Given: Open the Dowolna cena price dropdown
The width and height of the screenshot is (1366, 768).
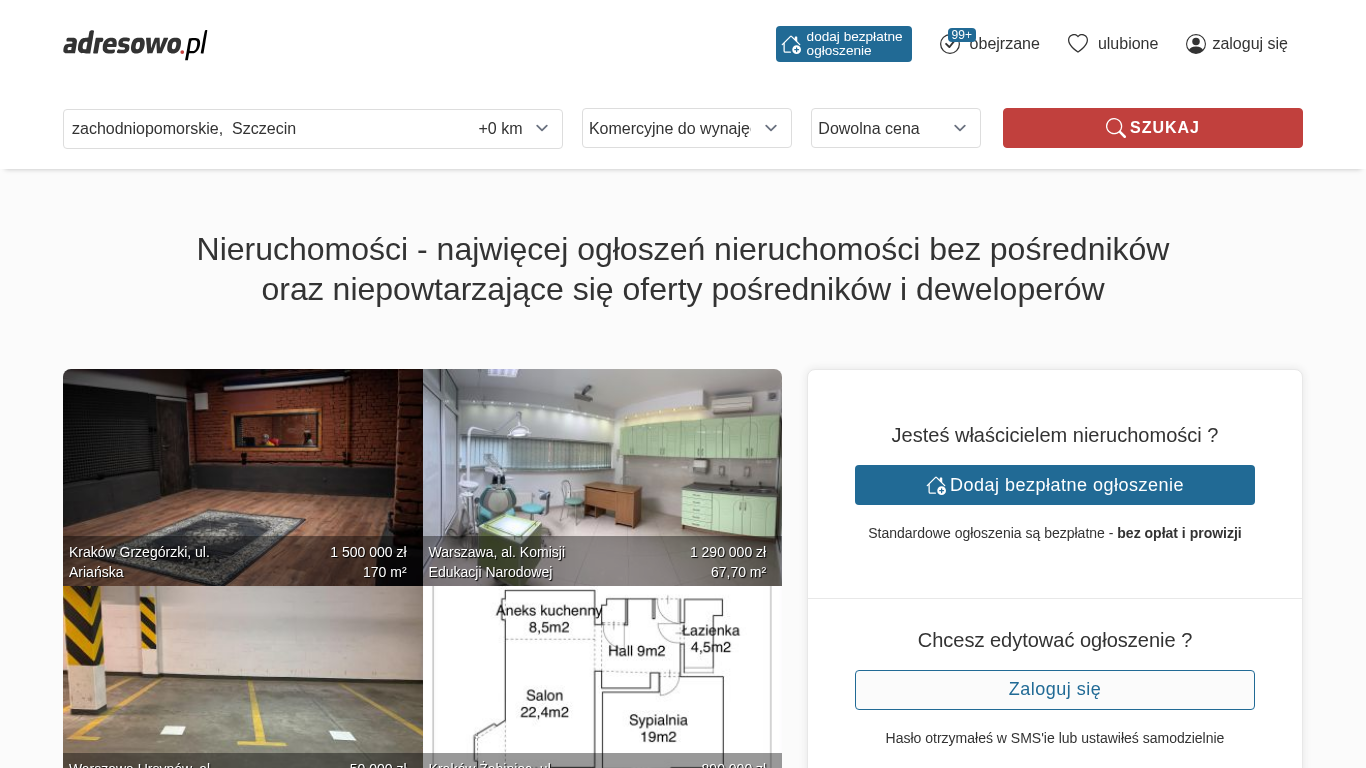Looking at the screenshot, I should pyautogui.click(x=895, y=128).
